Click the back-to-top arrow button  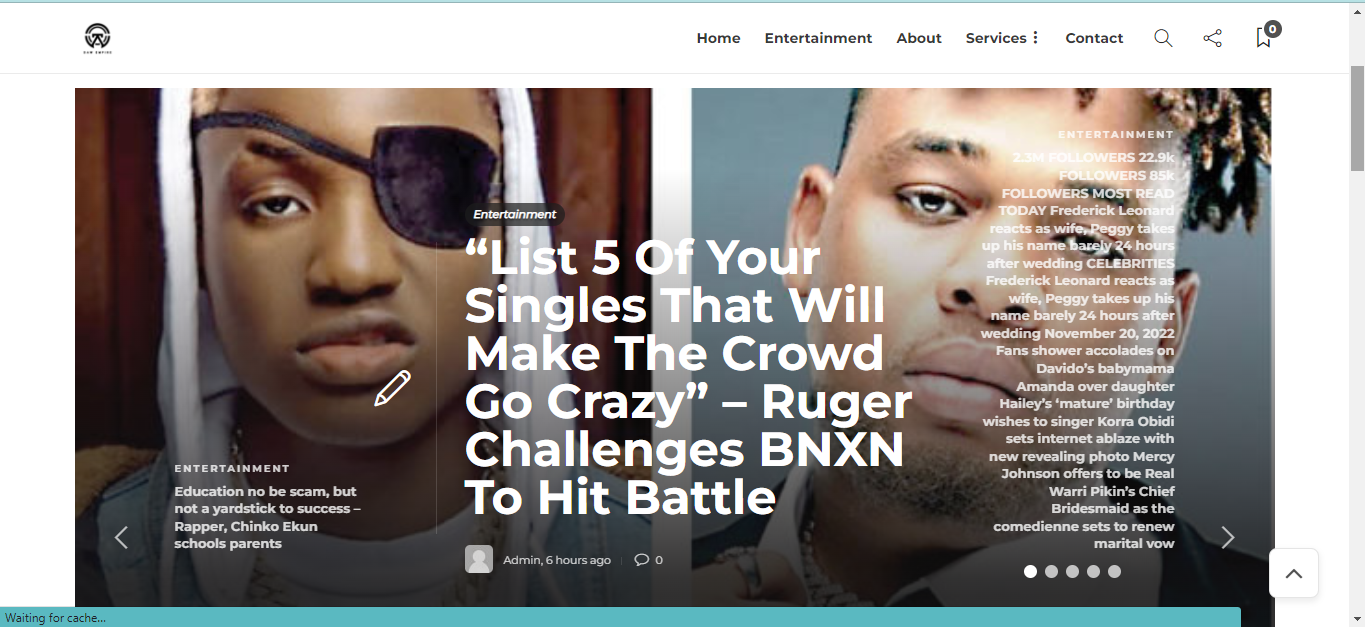coord(1294,573)
